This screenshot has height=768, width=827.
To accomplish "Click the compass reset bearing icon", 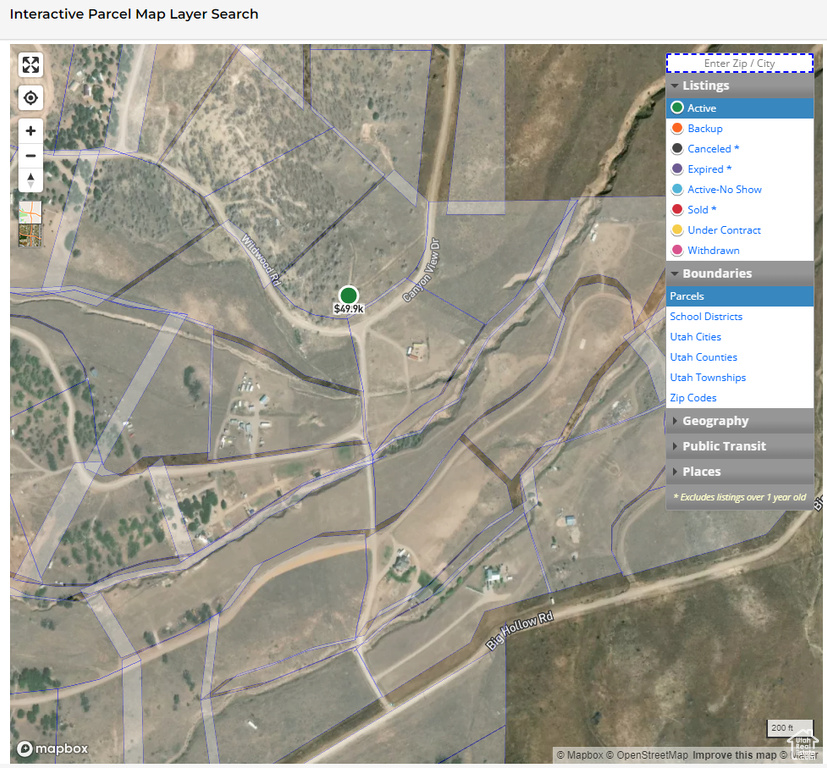I will point(30,180).
